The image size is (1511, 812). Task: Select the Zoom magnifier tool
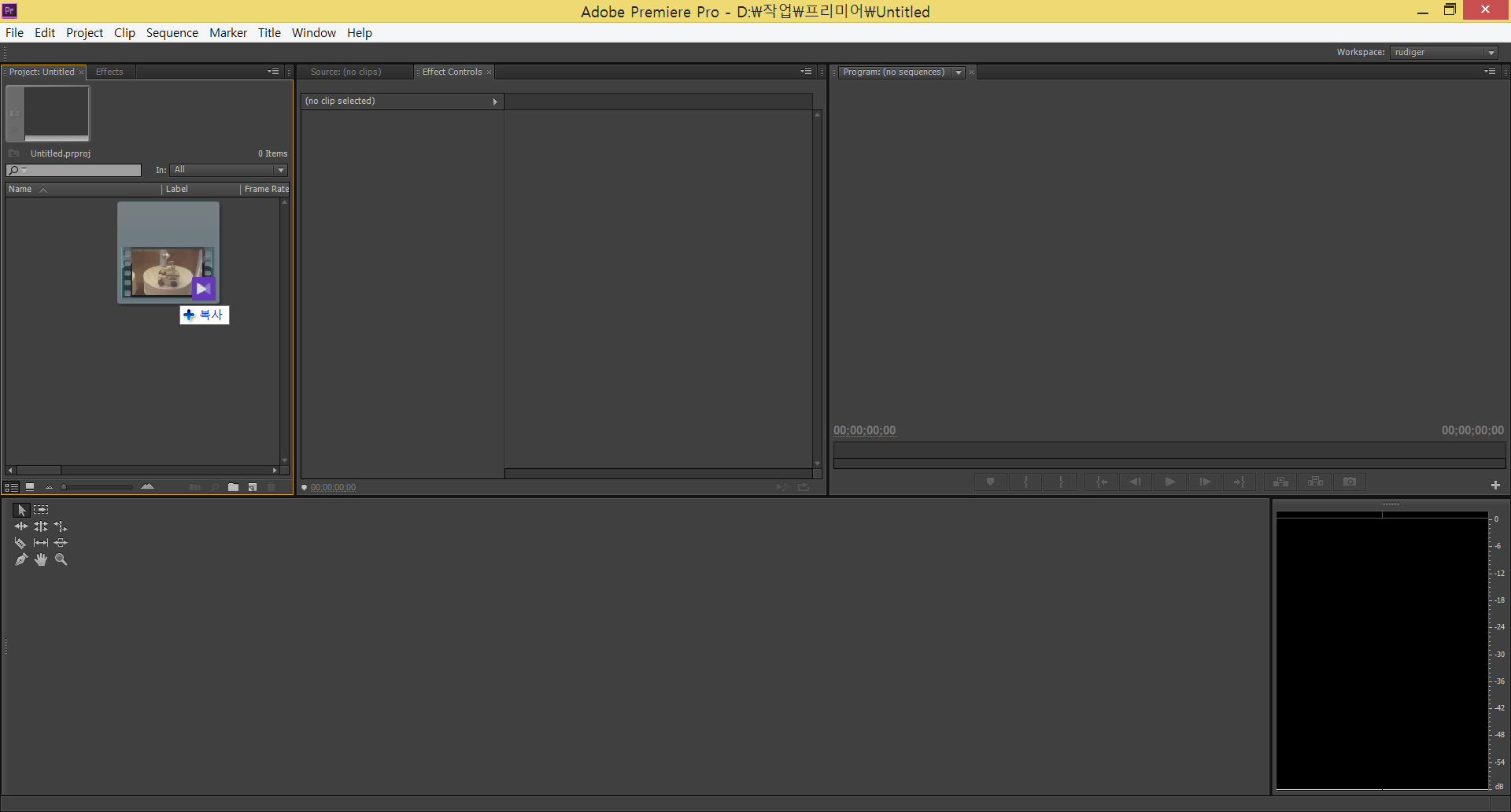61,559
